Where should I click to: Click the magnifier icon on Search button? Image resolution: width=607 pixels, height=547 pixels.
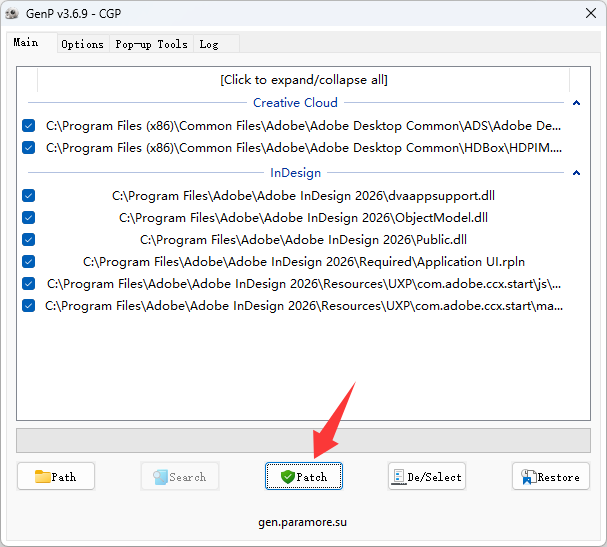pyautogui.click(x=160, y=477)
